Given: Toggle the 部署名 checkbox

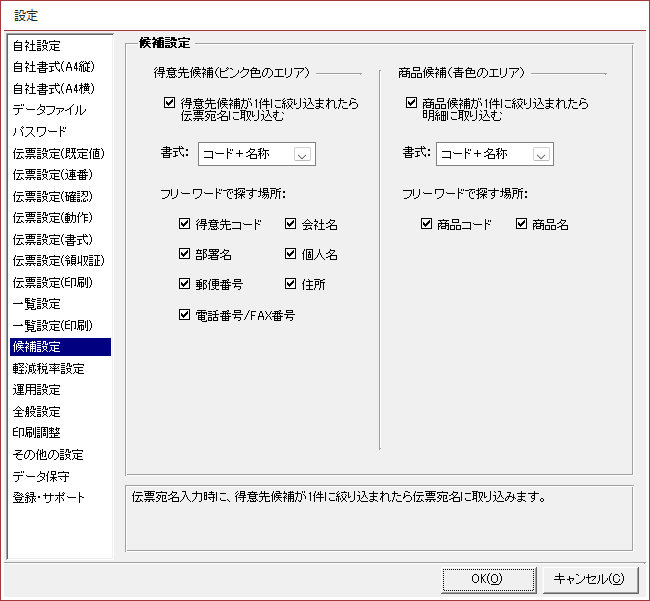Looking at the screenshot, I should pyautogui.click(x=184, y=254).
